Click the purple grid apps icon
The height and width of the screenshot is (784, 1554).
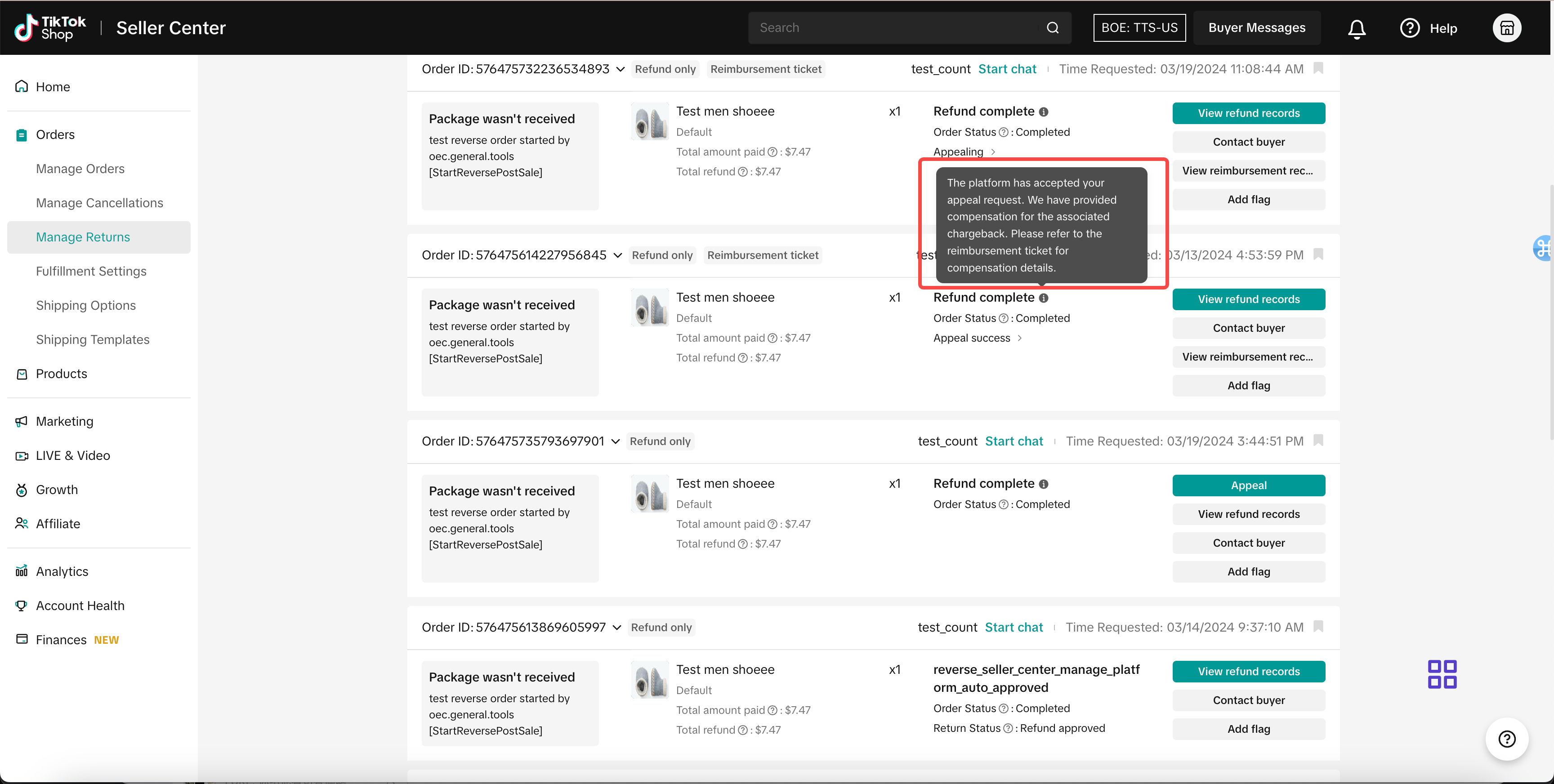(1442, 674)
